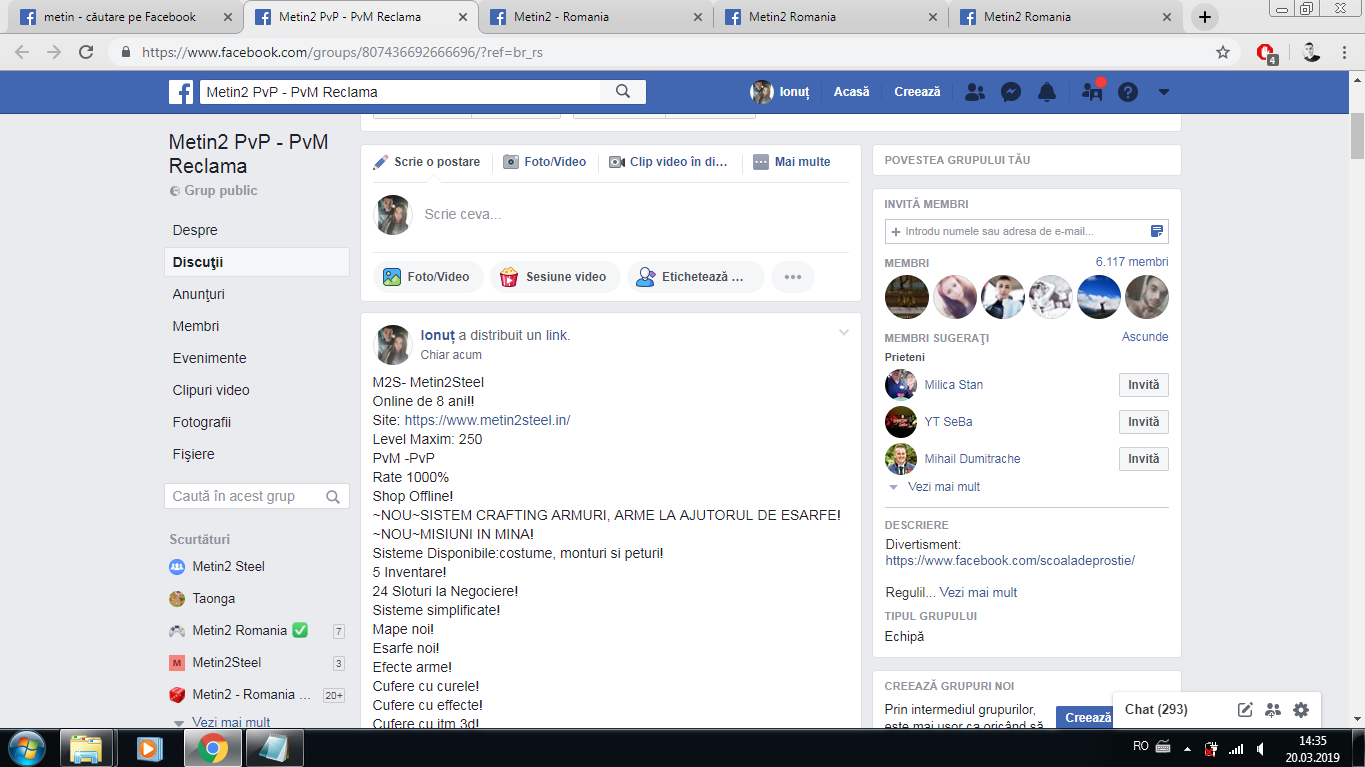Open Chrome from Windows taskbar
1365x767 pixels.
[211, 748]
